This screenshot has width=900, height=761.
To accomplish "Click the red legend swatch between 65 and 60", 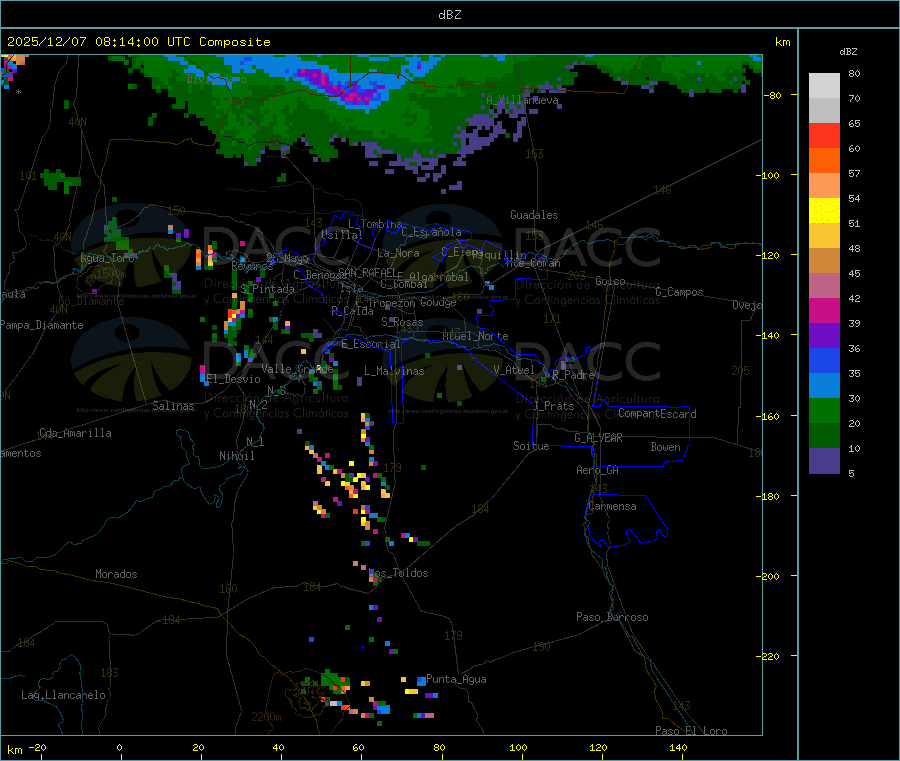I will (x=824, y=135).
